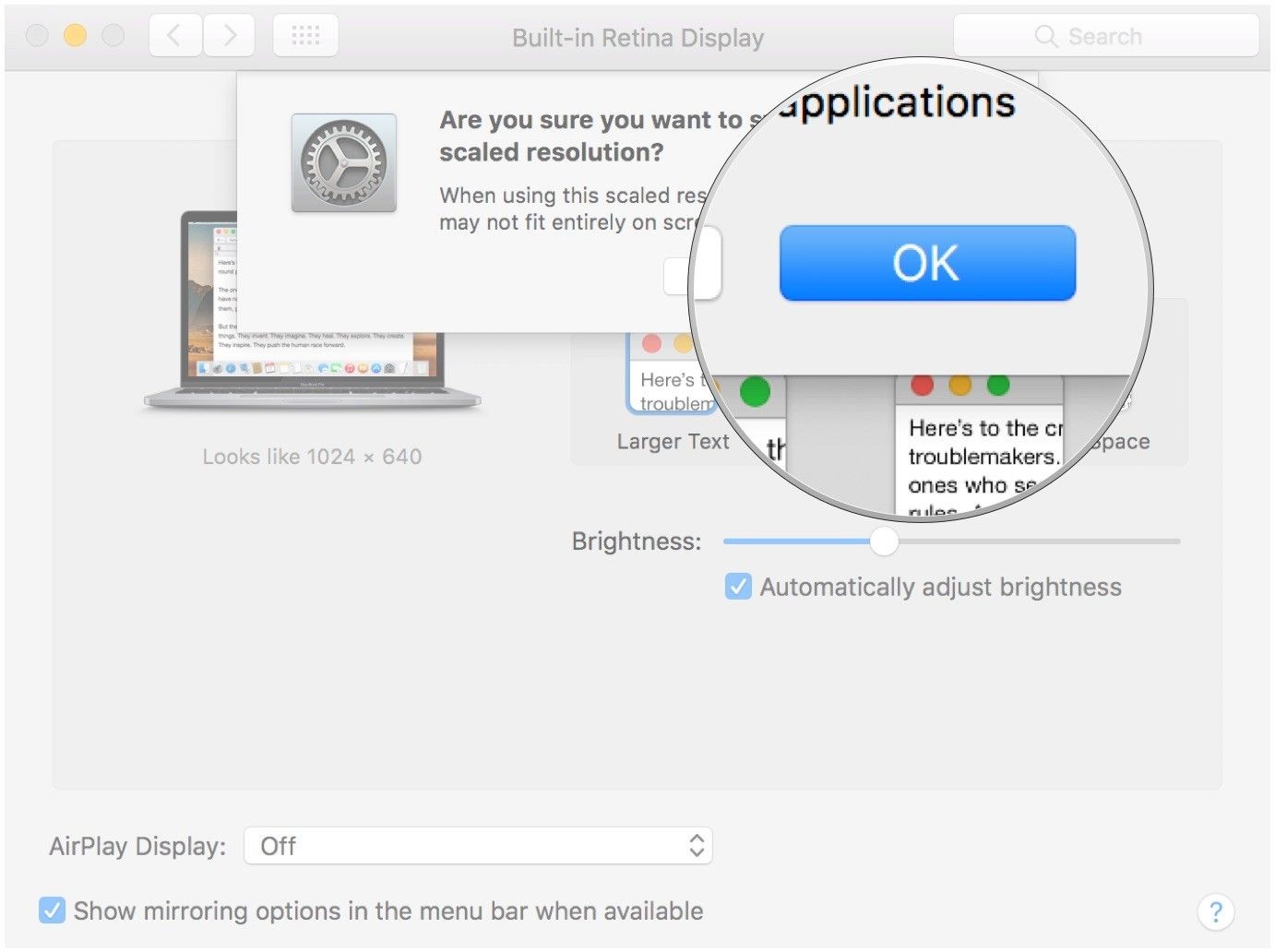Show all preferences via the grid icon
This screenshot has width=1275, height=952.
305,36
